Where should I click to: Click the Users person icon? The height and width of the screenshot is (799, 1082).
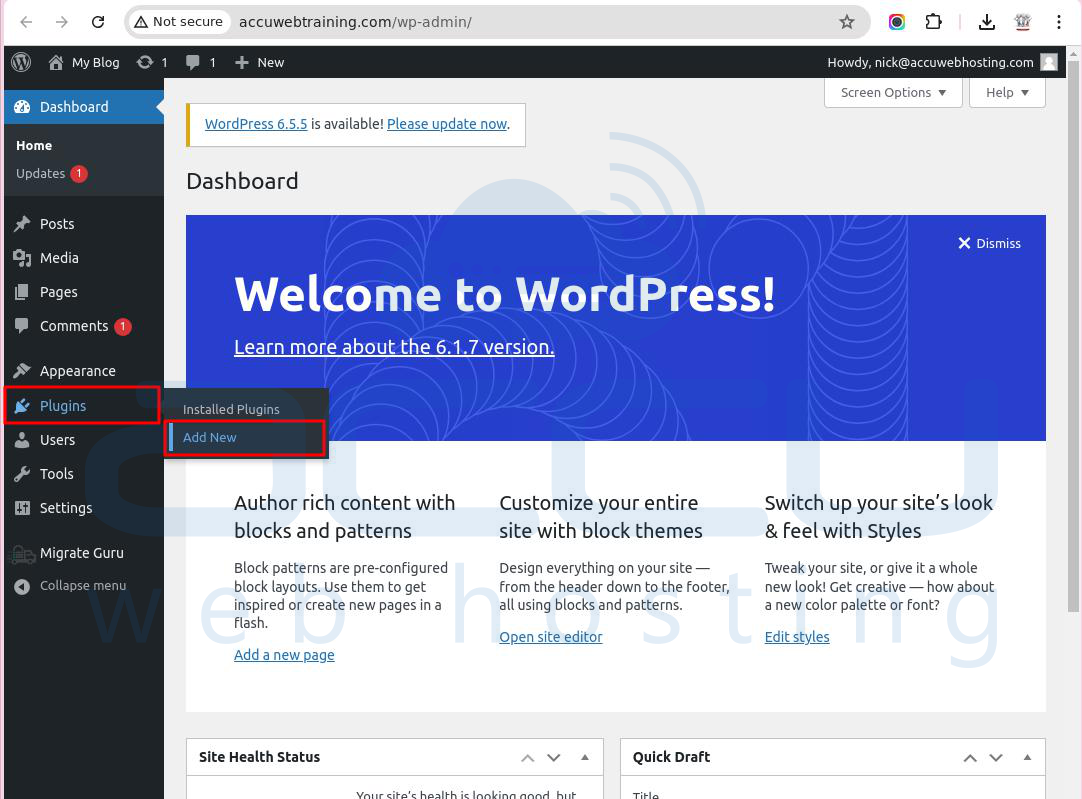point(22,440)
